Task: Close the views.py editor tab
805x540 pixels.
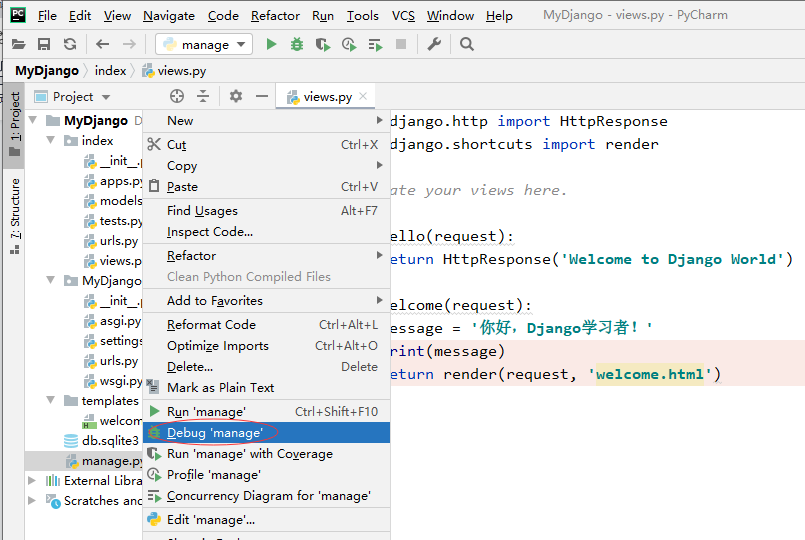Action: 363,96
